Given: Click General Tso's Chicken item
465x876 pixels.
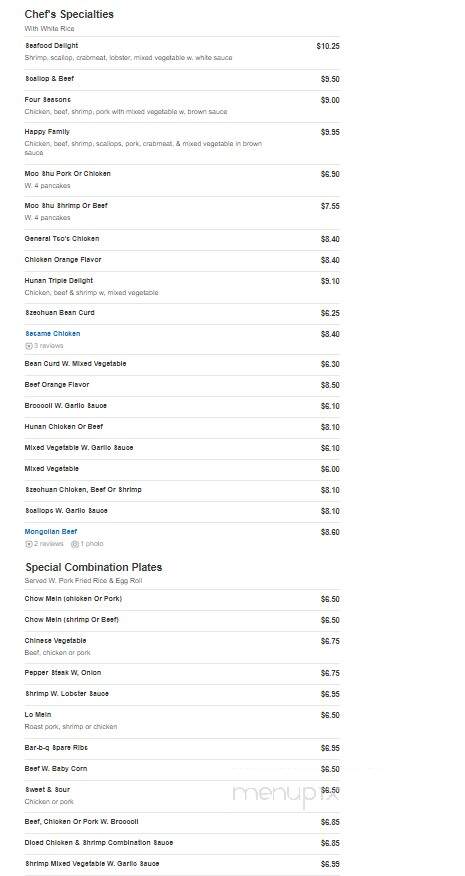Looking at the screenshot, I should pyautogui.click(x=62, y=239).
